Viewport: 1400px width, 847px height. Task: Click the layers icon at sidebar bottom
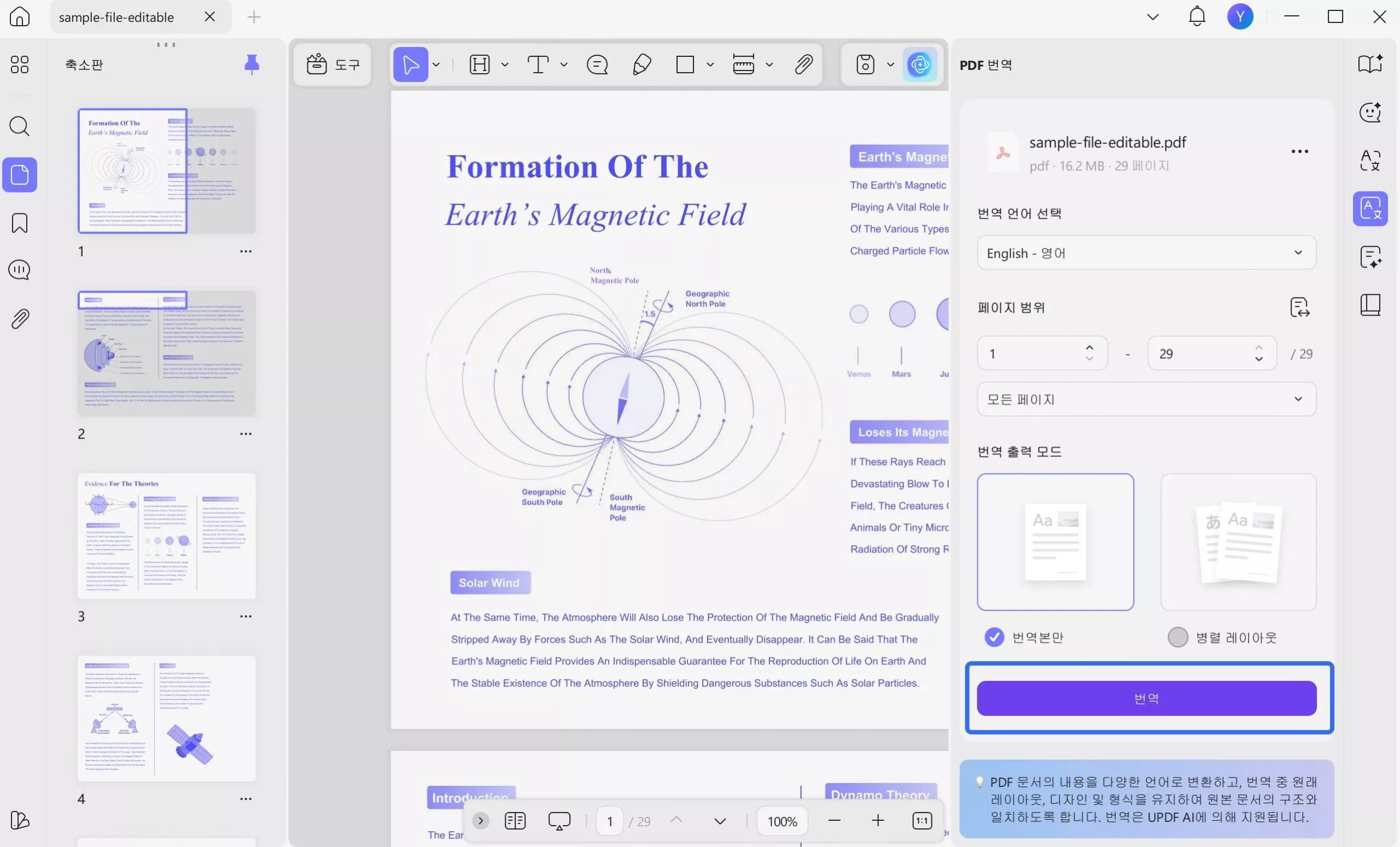click(20, 820)
